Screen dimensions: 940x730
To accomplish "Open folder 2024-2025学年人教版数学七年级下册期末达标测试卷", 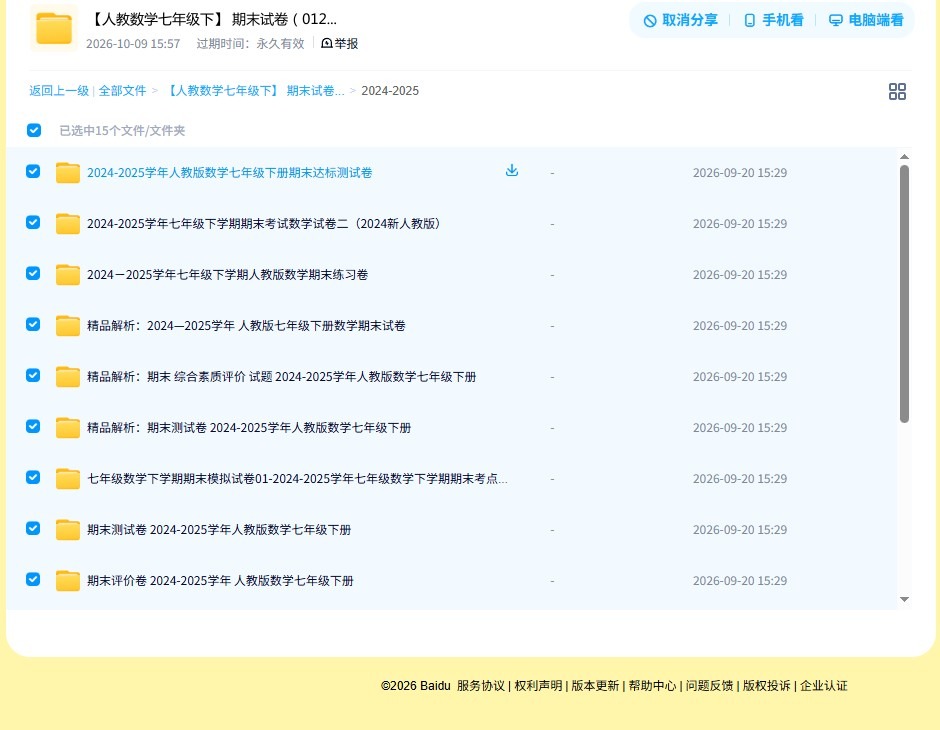I will point(230,173).
